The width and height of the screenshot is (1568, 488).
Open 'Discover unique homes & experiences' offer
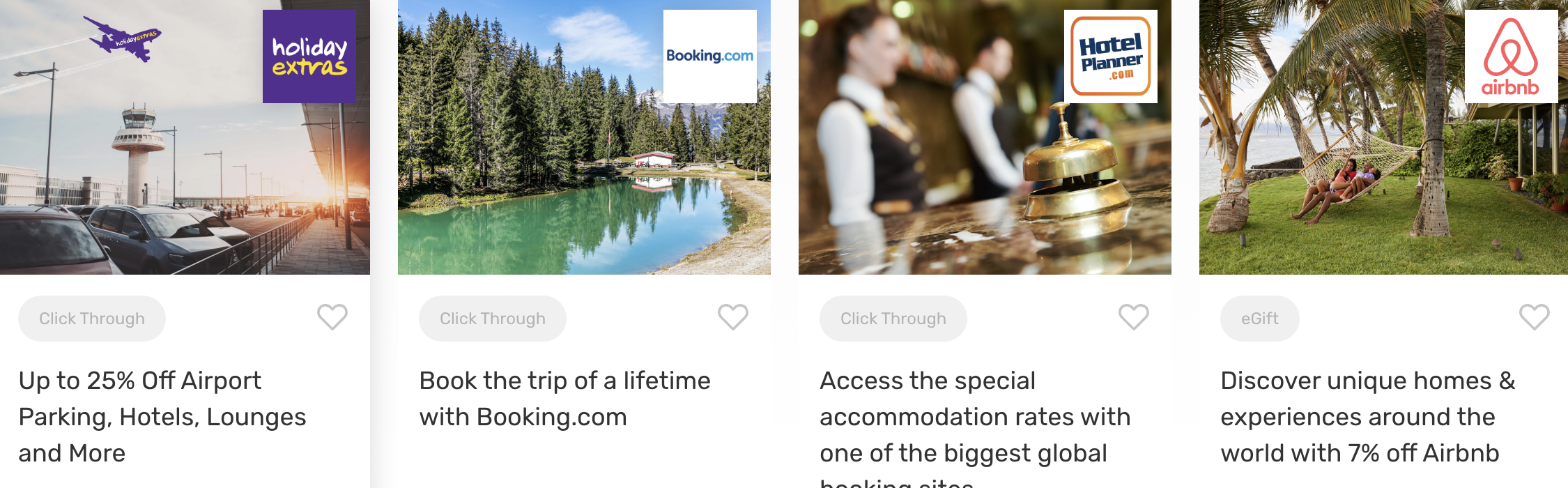tap(1367, 417)
